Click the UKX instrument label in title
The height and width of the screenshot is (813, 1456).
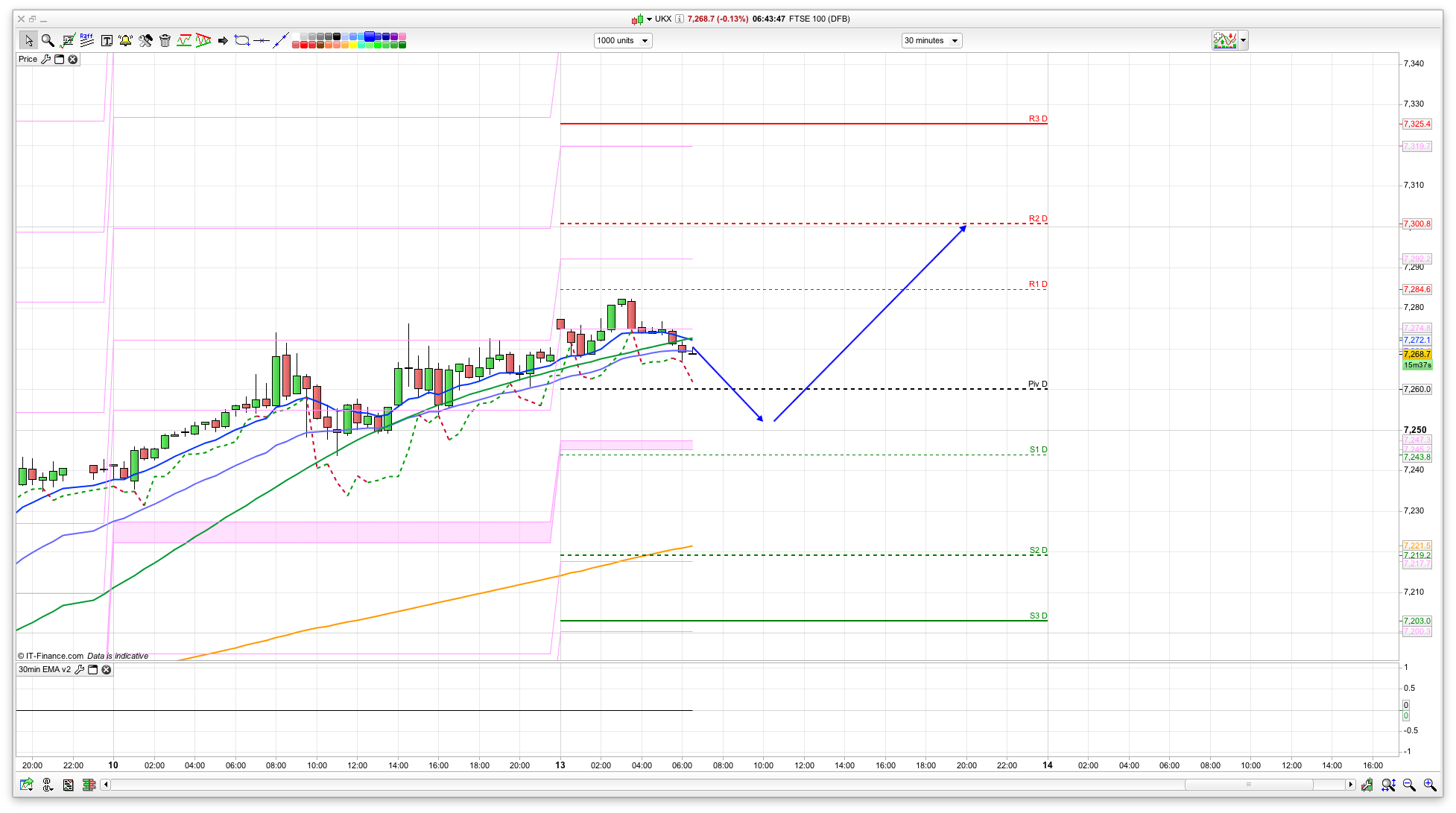[x=662, y=19]
